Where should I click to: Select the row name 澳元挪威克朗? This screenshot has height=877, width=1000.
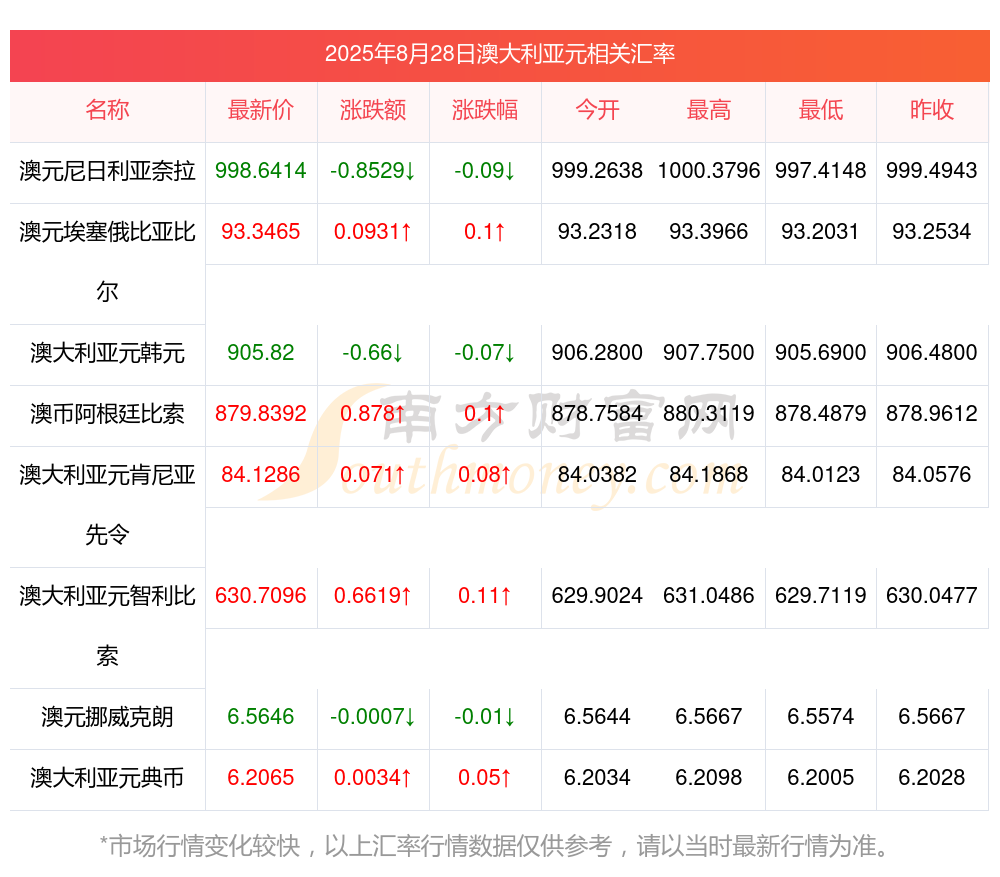tap(107, 717)
